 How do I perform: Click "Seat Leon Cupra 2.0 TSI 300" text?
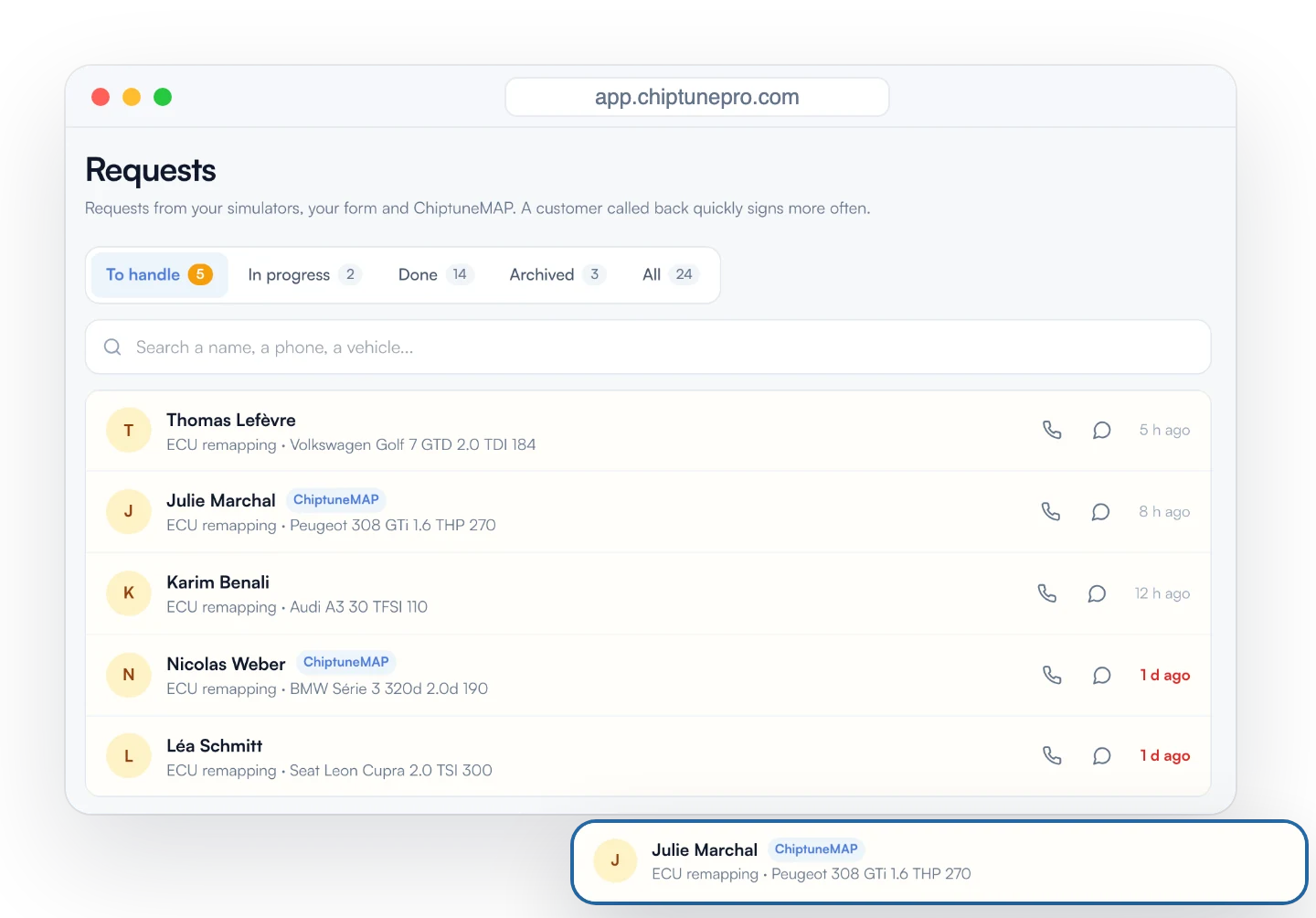pos(391,770)
